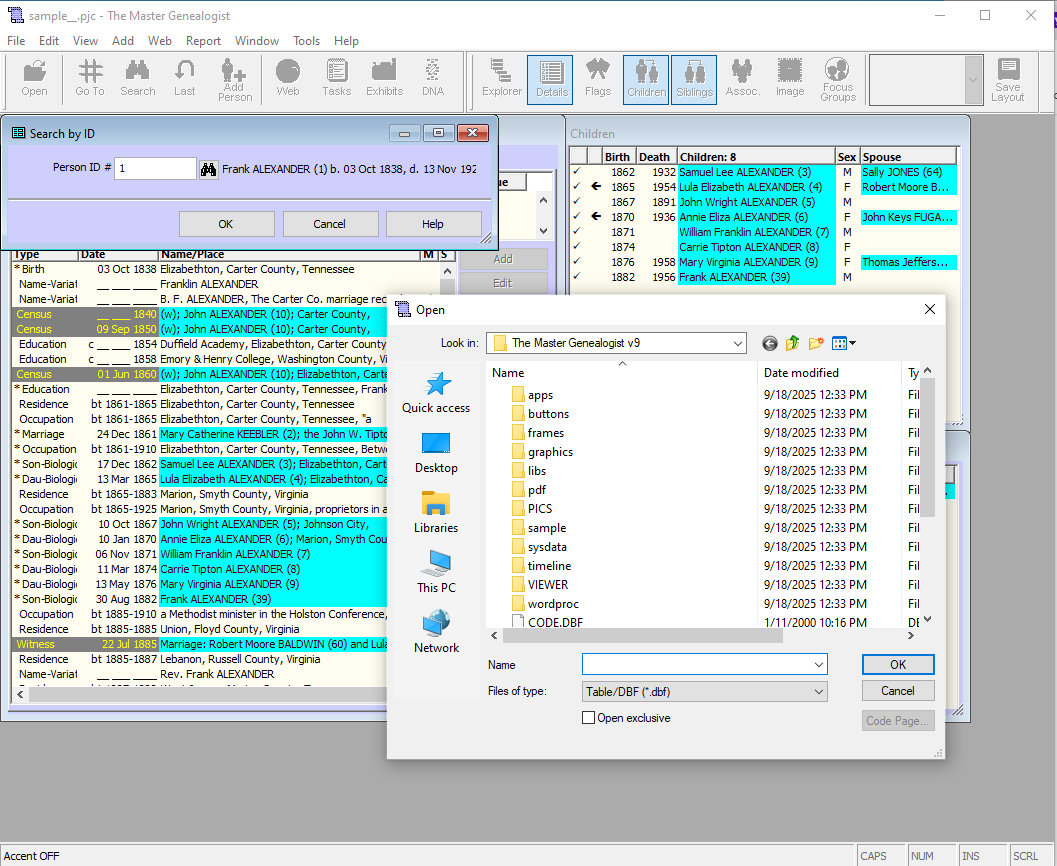Viewport: 1057px width, 866px height.
Task: Toggle the Siblings window button
Action: (694, 78)
